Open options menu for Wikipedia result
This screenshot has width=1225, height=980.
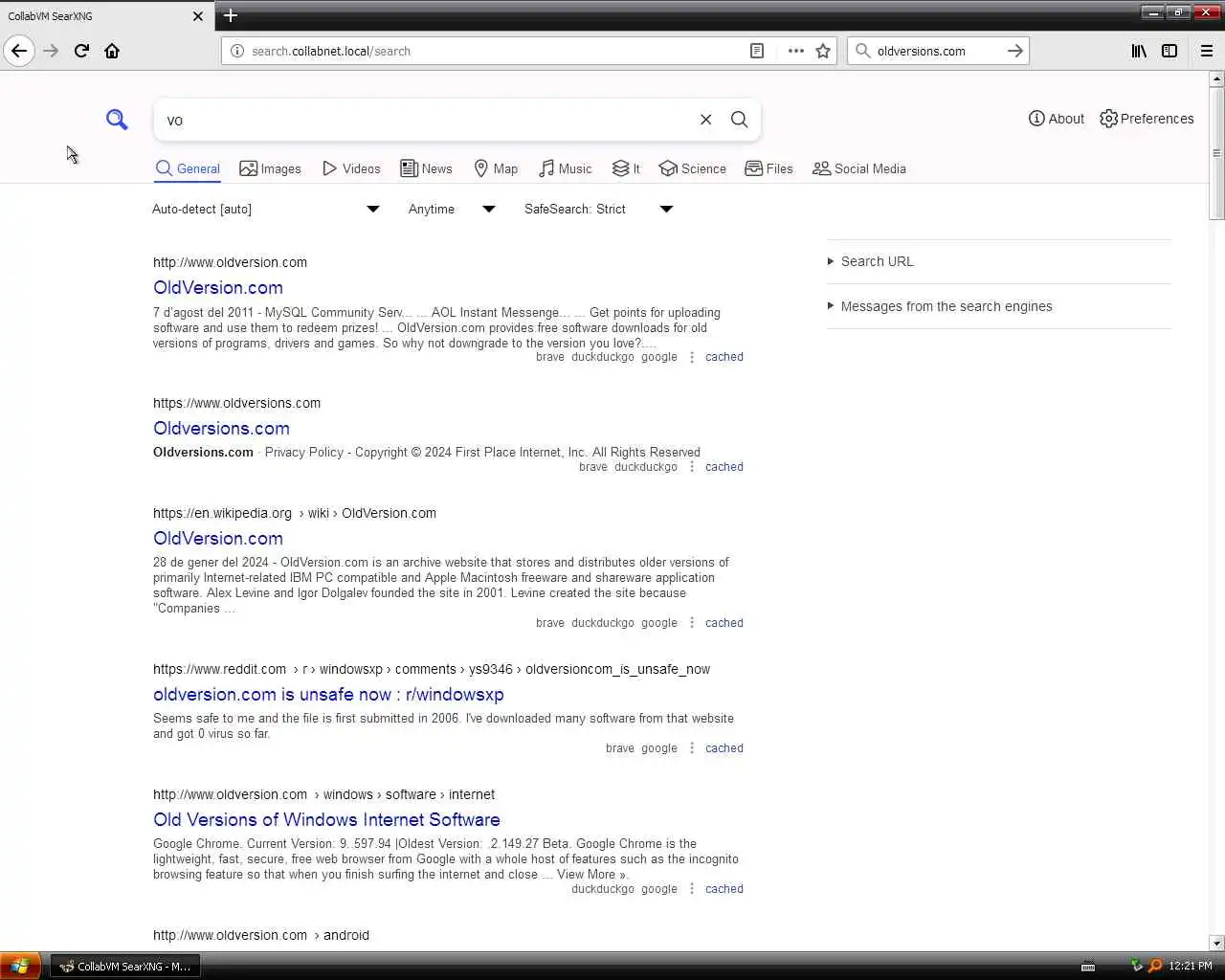point(692,623)
